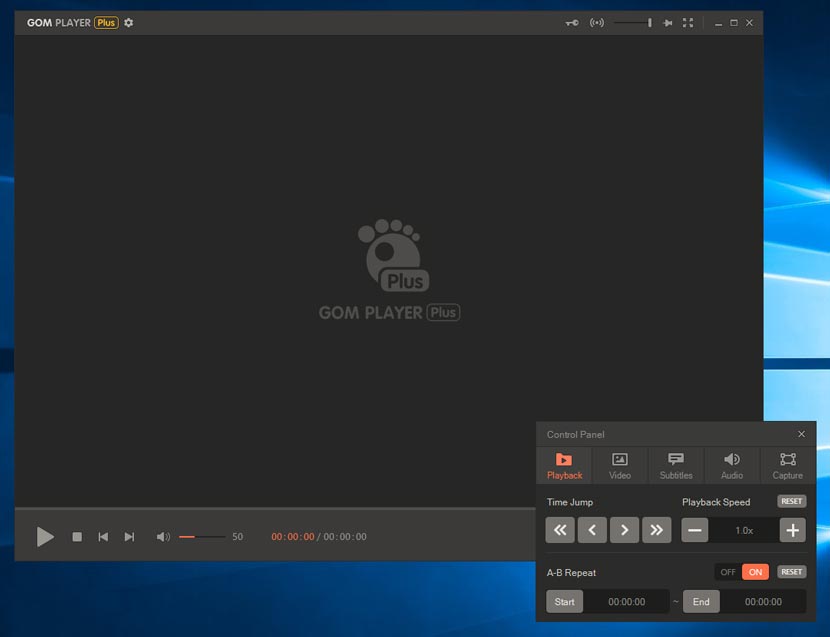This screenshot has height=637, width=830.
Task: Toggle the fullscreen expand icon
Action: click(x=688, y=22)
